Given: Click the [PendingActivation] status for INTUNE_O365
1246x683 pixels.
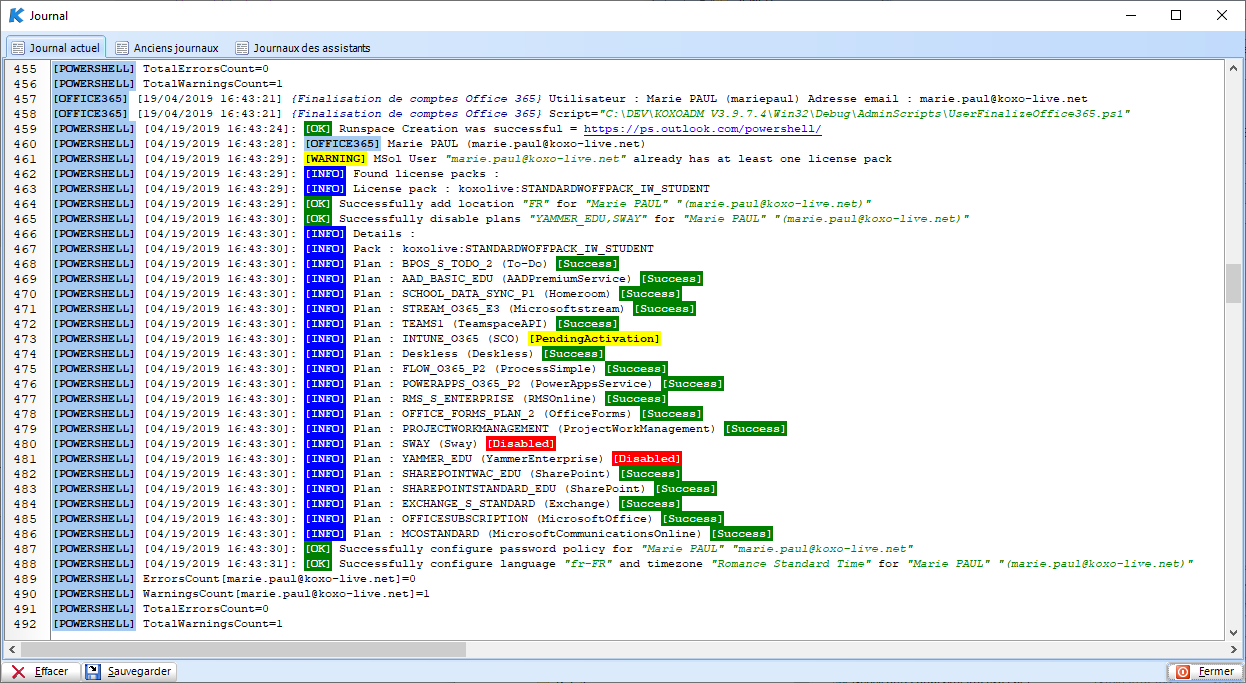Looking at the screenshot, I should coord(594,339).
